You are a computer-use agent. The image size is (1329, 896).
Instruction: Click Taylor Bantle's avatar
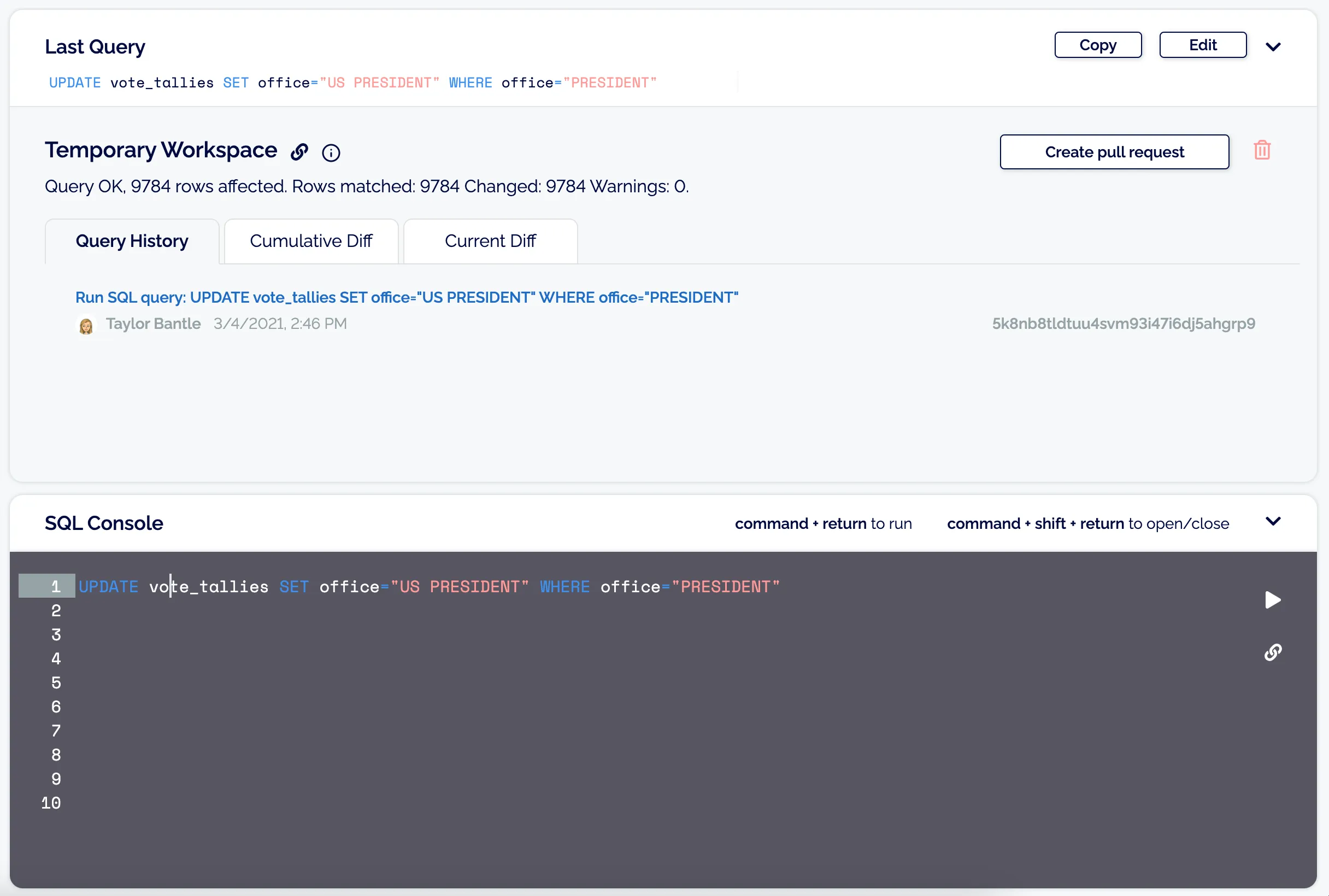(87, 324)
